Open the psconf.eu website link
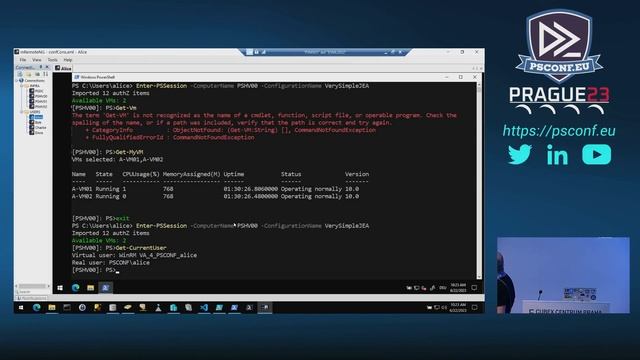 [x=559, y=131]
